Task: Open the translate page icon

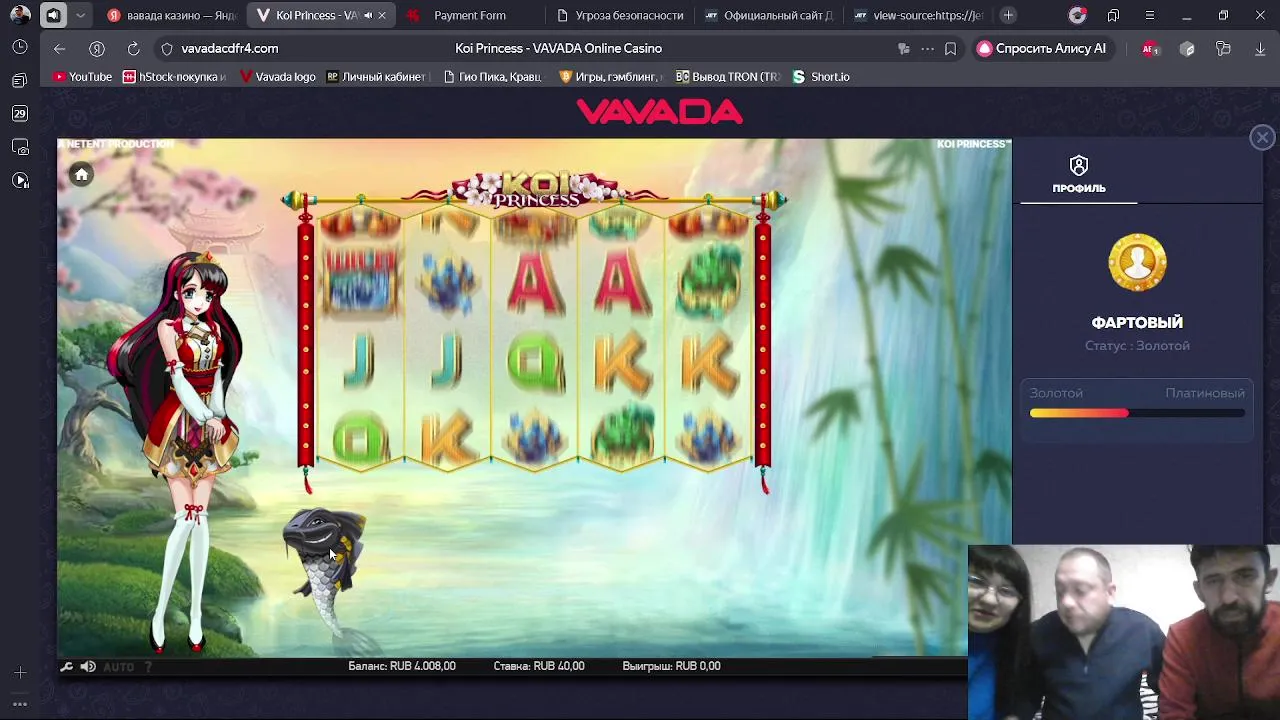Action: [903, 48]
